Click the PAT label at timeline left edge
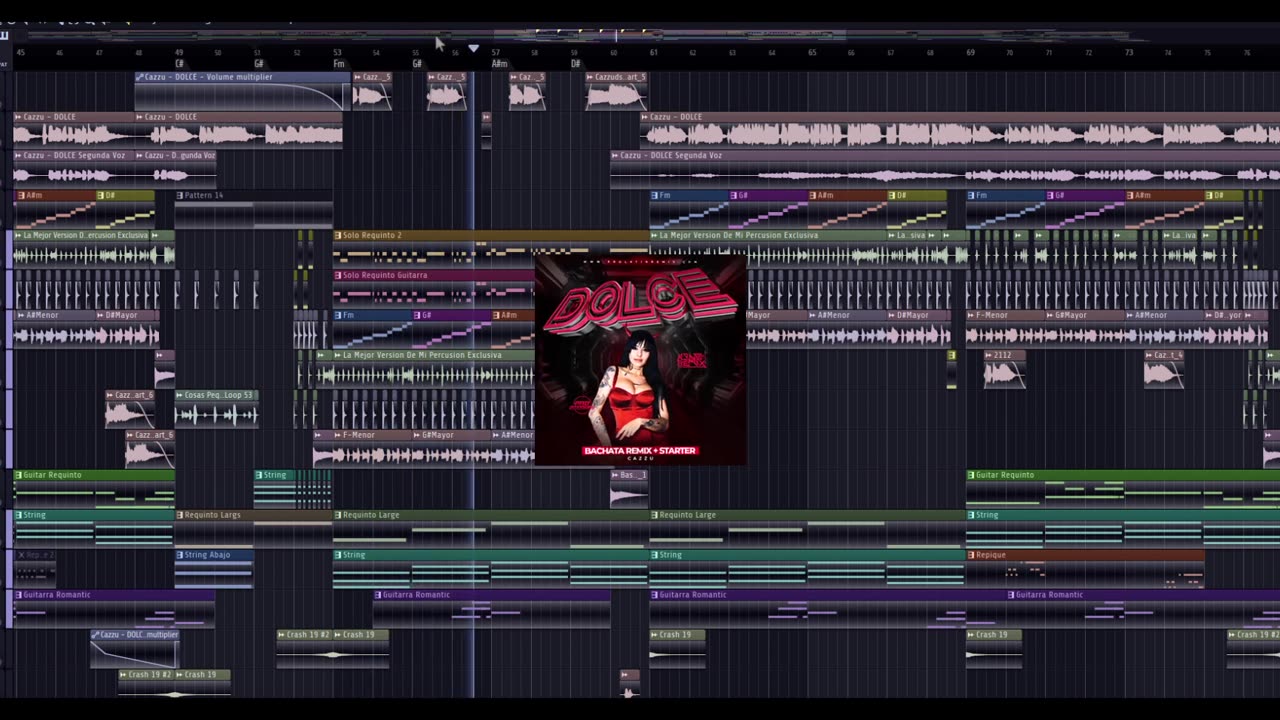 tap(4, 64)
